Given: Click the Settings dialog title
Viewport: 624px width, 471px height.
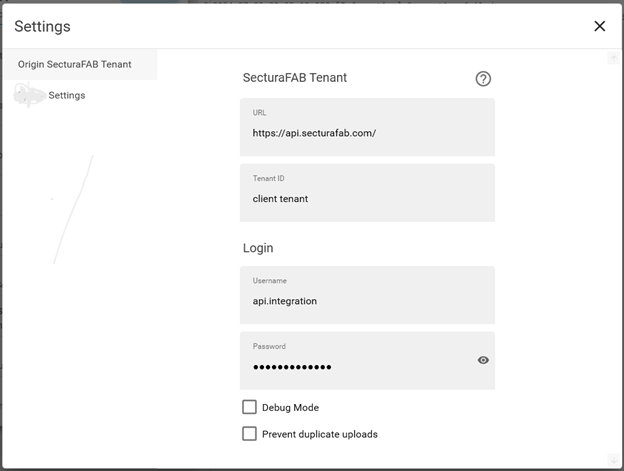Looking at the screenshot, I should tap(42, 27).
